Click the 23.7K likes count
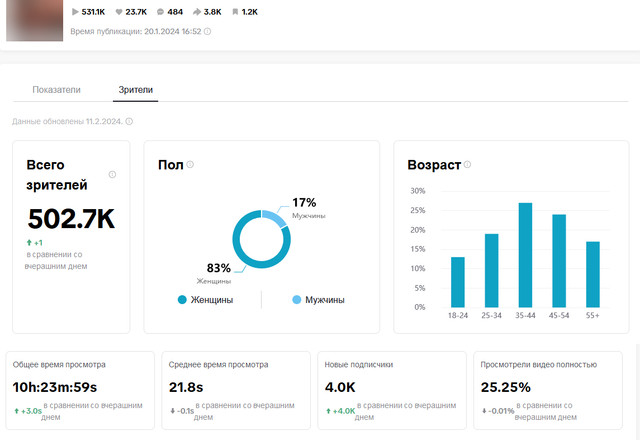This screenshot has width=640, height=440. (x=136, y=12)
